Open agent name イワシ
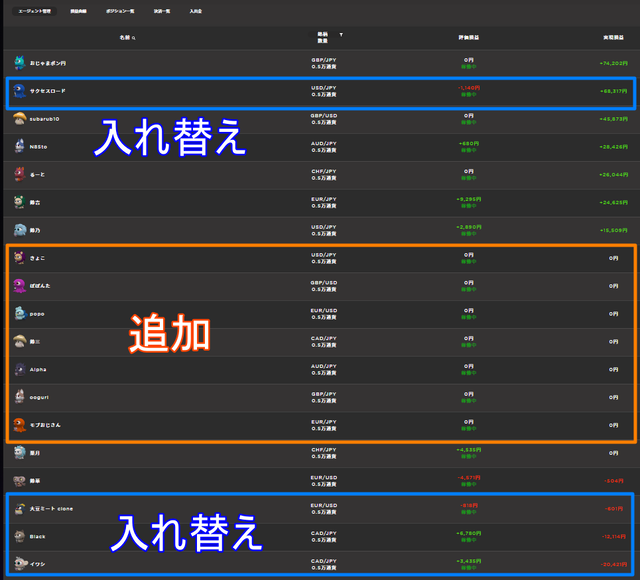 pos(37,564)
